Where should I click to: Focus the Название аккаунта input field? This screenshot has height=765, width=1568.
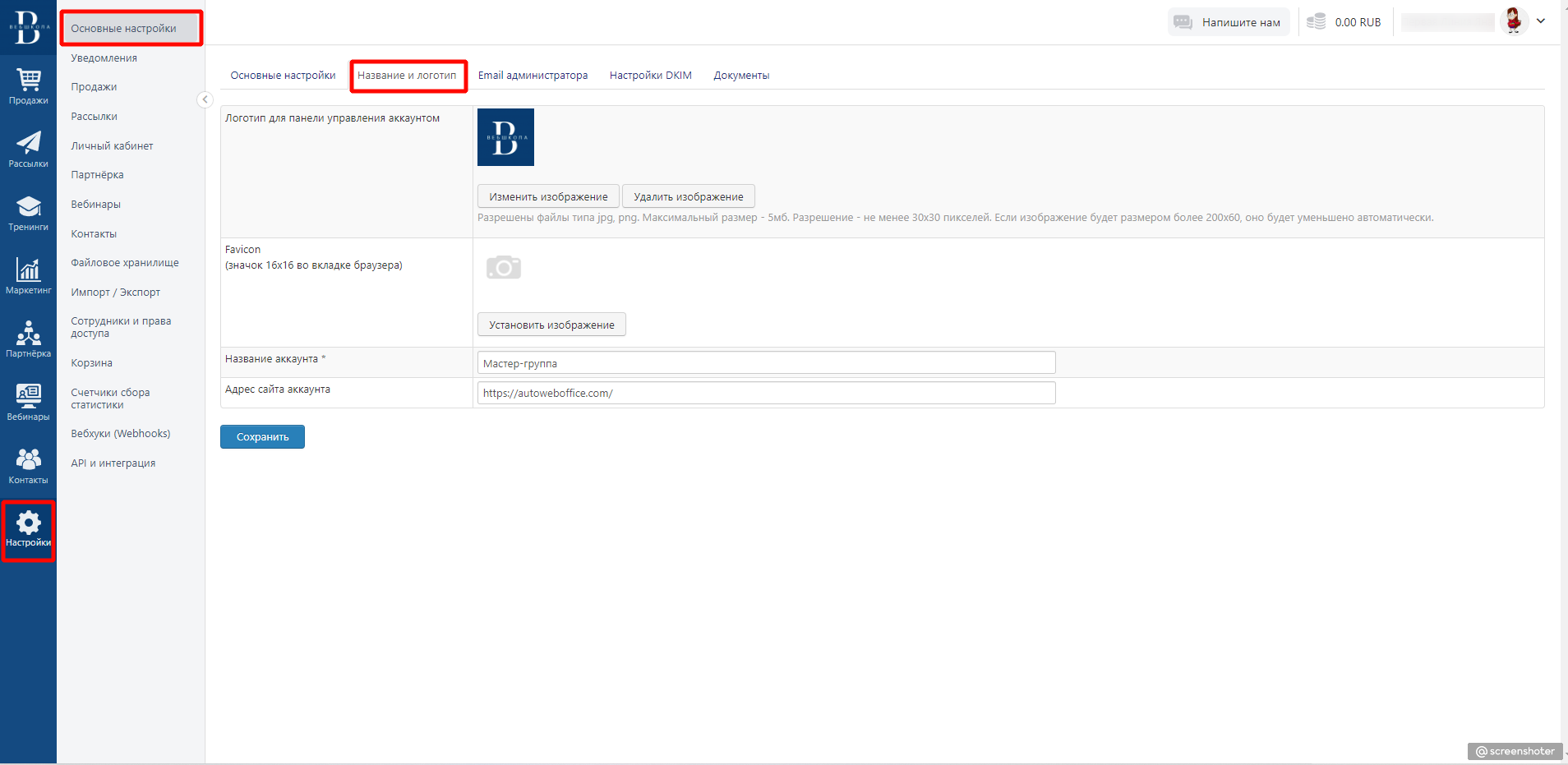tap(766, 363)
